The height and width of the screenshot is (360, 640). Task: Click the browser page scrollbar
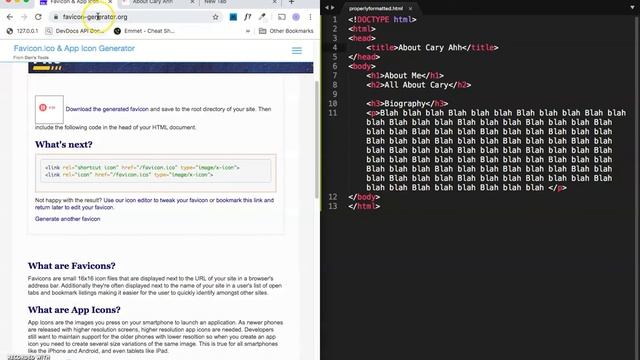tap(317, 139)
